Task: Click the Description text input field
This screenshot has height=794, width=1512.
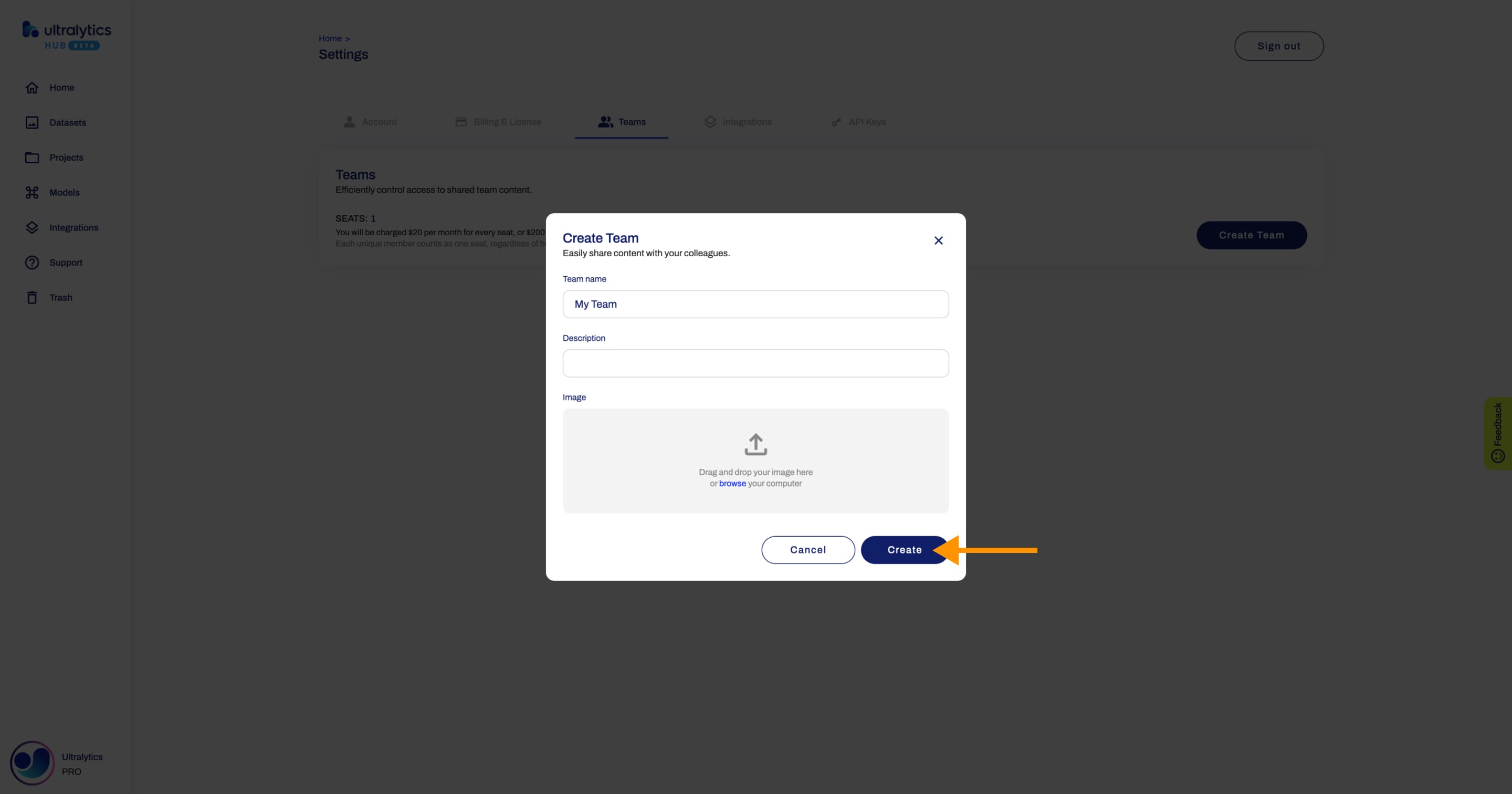Action: [x=755, y=363]
